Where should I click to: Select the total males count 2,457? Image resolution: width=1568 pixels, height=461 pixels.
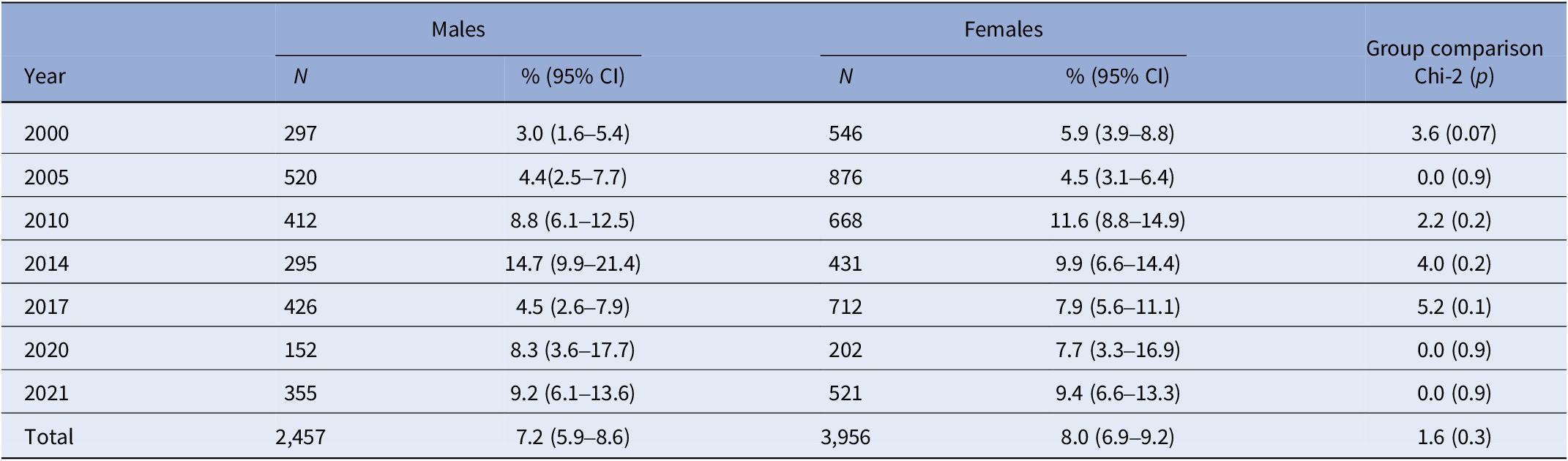(x=300, y=437)
